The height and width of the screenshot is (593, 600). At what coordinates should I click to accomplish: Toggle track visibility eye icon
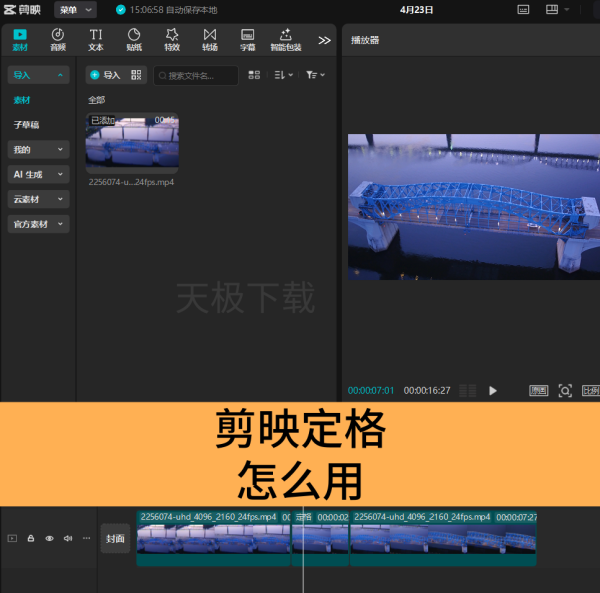point(49,538)
